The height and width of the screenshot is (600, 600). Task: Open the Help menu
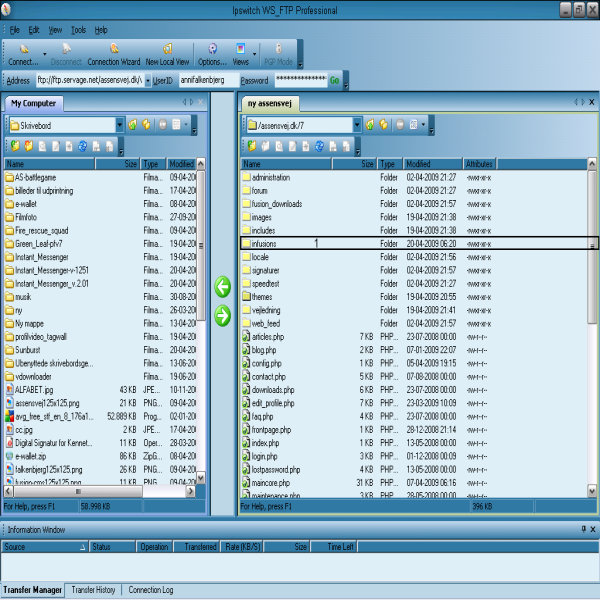(101, 30)
